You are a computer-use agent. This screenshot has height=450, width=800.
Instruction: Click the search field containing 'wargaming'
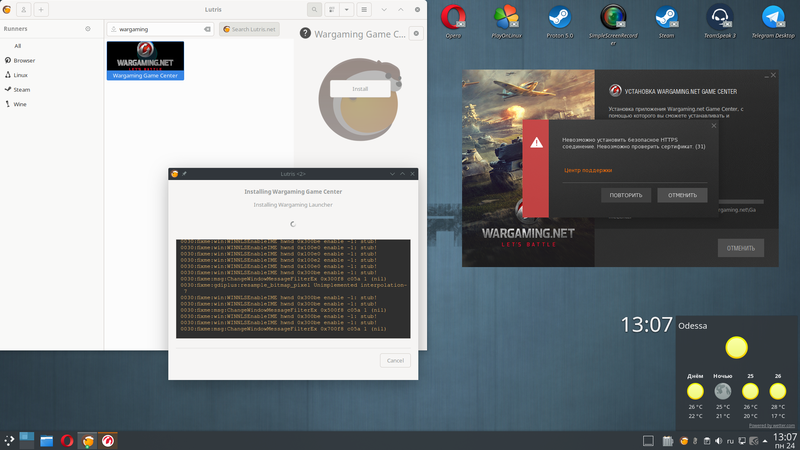[160, 29]
